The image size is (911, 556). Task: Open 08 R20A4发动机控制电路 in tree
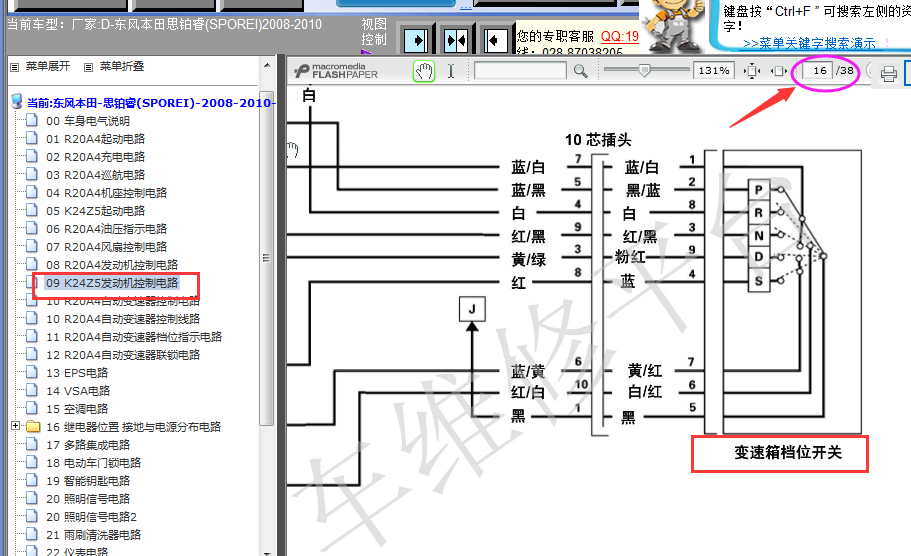pos(112,265)
